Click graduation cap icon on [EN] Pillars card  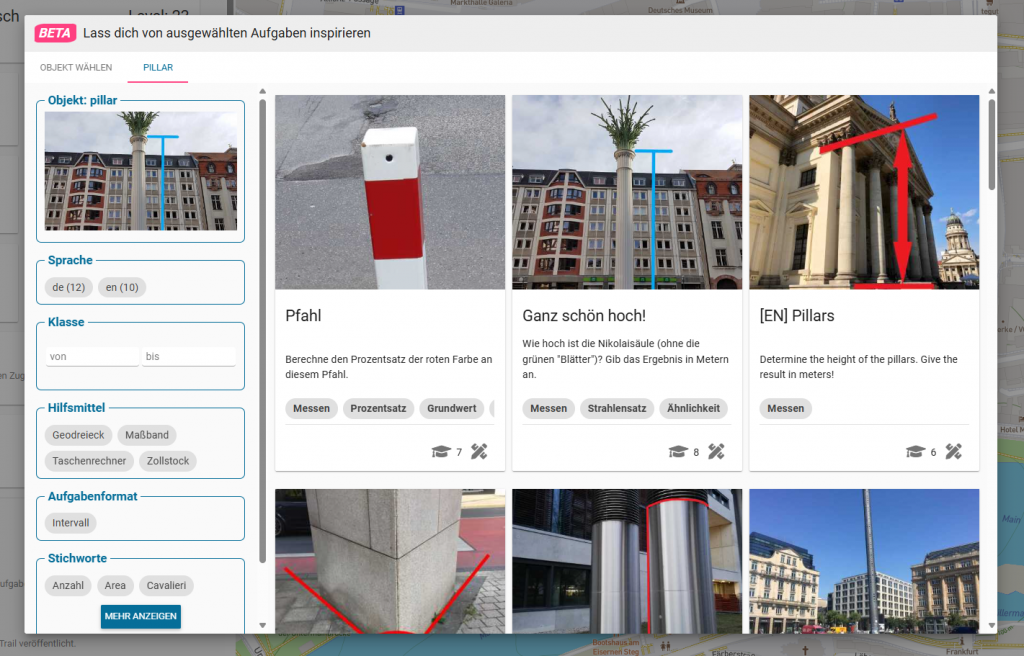click(x=914, y=452)
